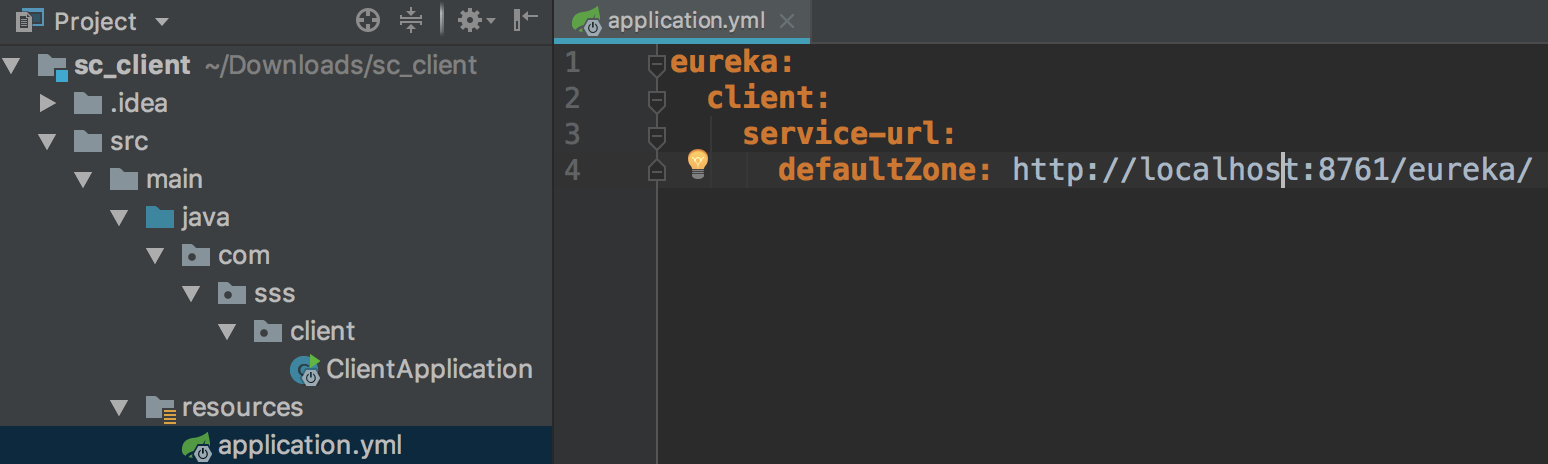1548x464 pixels.
Task: Place cursor on the eureka key
Action: click(x=732, y=63)
